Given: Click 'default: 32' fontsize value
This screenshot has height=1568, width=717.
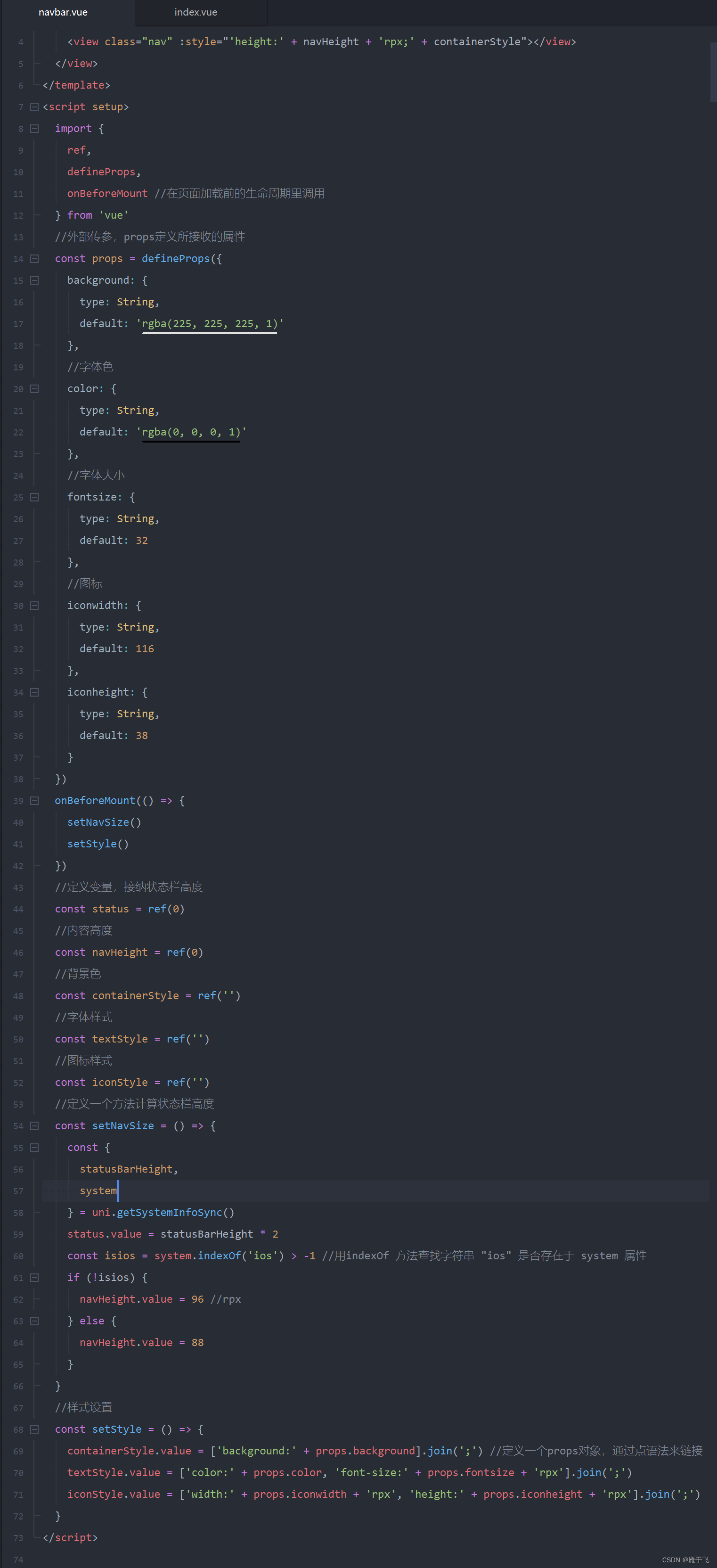Looking at the screenshot, I should [113, 541].
